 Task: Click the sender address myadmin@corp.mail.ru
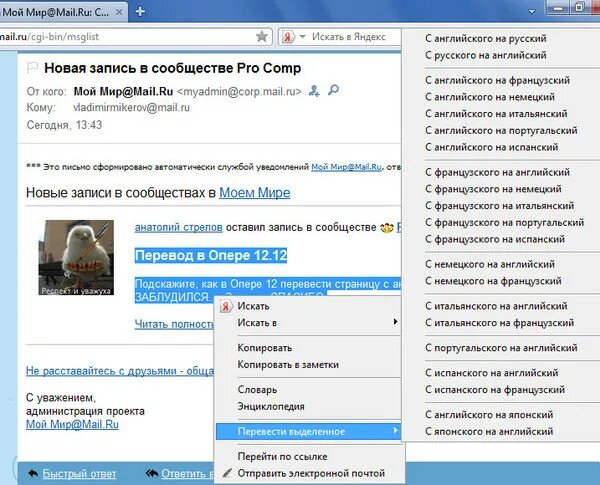(x=239, y=91)
